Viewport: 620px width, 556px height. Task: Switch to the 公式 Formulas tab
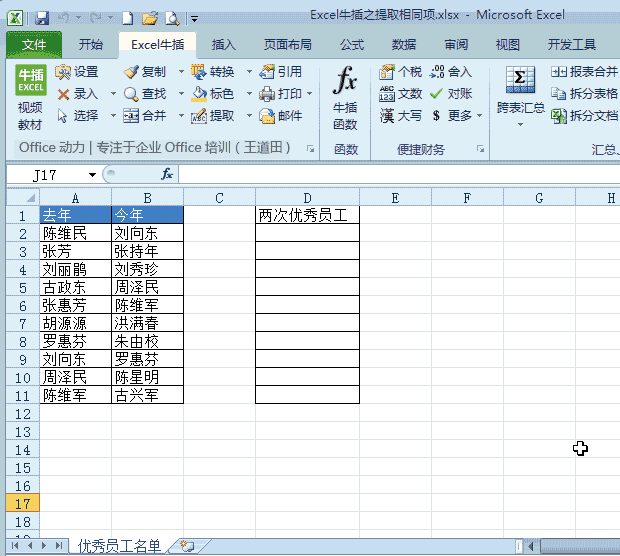click(x=352, y=45)
